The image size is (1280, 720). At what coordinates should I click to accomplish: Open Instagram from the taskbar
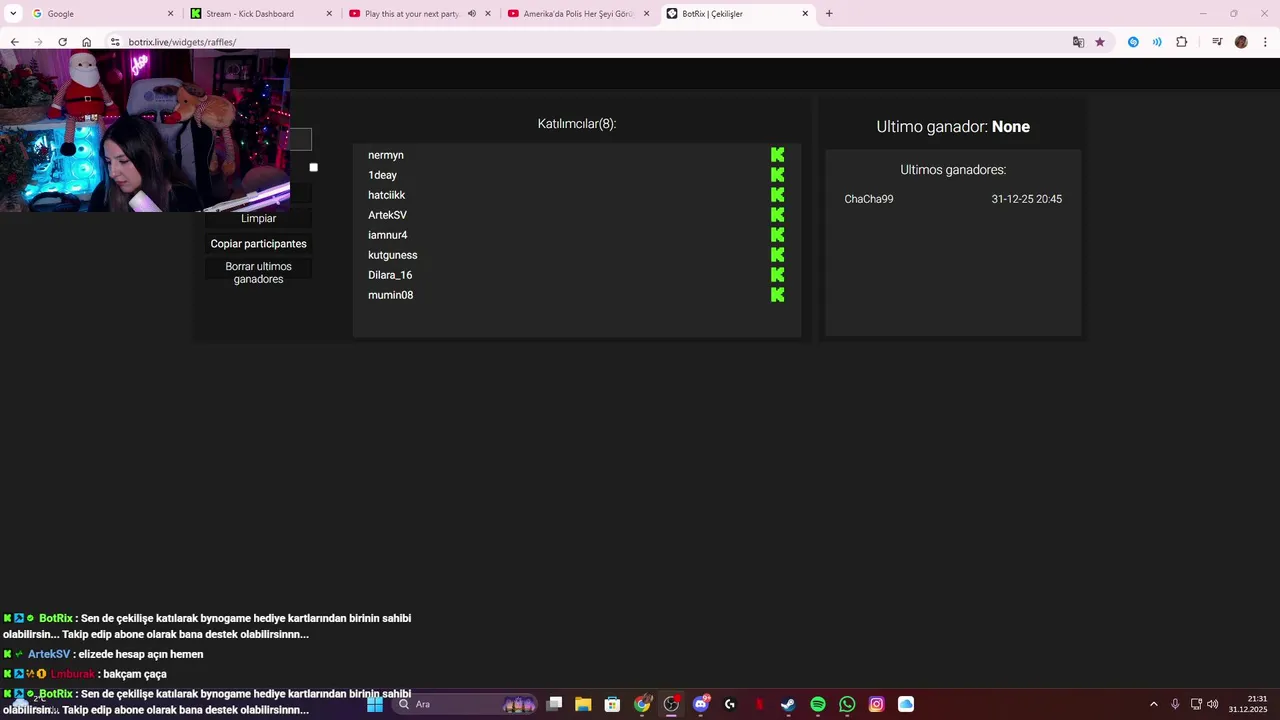[x=877, y=704]
